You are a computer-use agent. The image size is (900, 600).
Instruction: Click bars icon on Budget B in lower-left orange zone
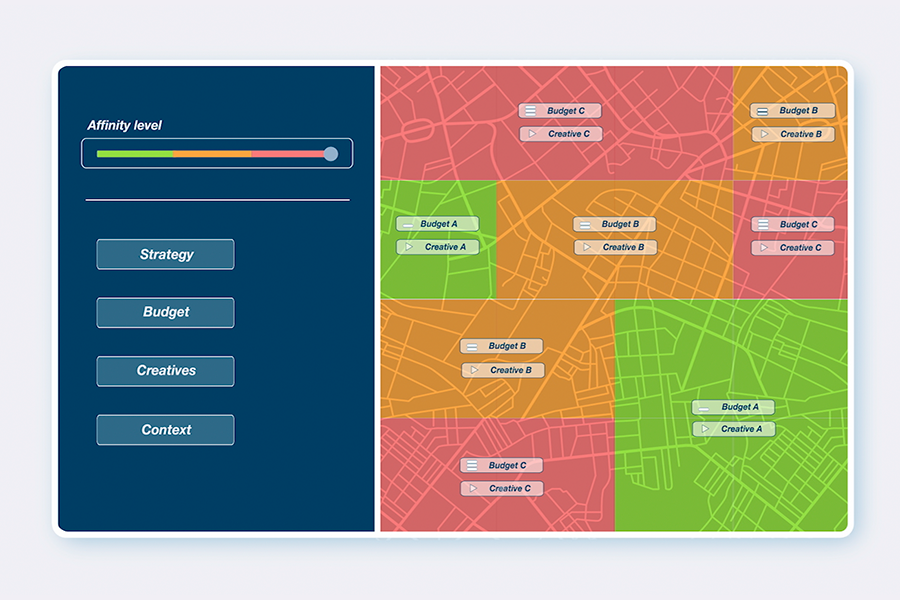[472, 346]
